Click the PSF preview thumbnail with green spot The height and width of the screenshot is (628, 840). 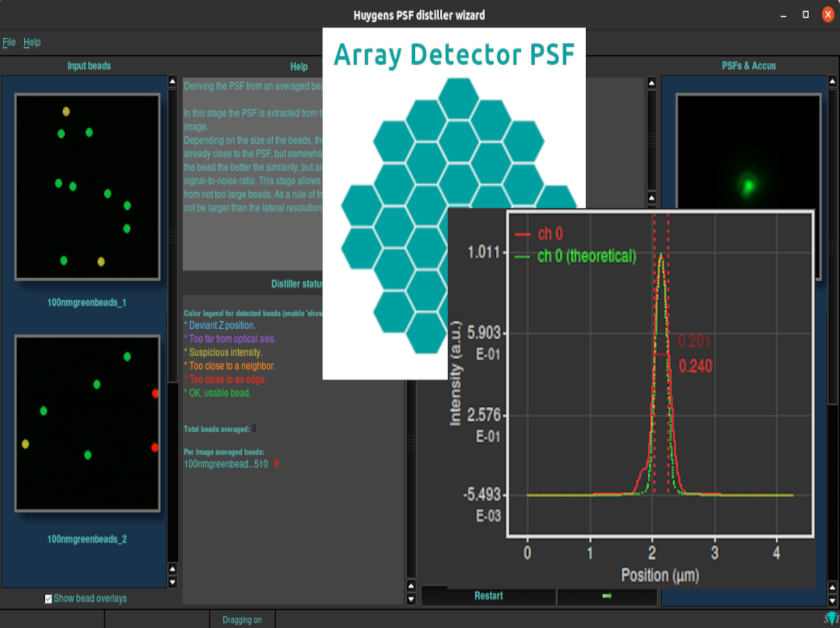pyautogui.click(x=746, y=183)
